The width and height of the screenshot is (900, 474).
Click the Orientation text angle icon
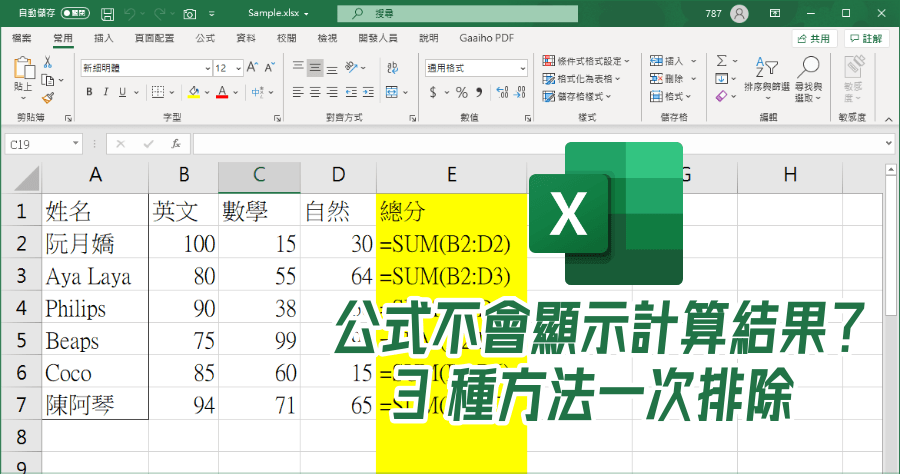[x=351, y=68]
